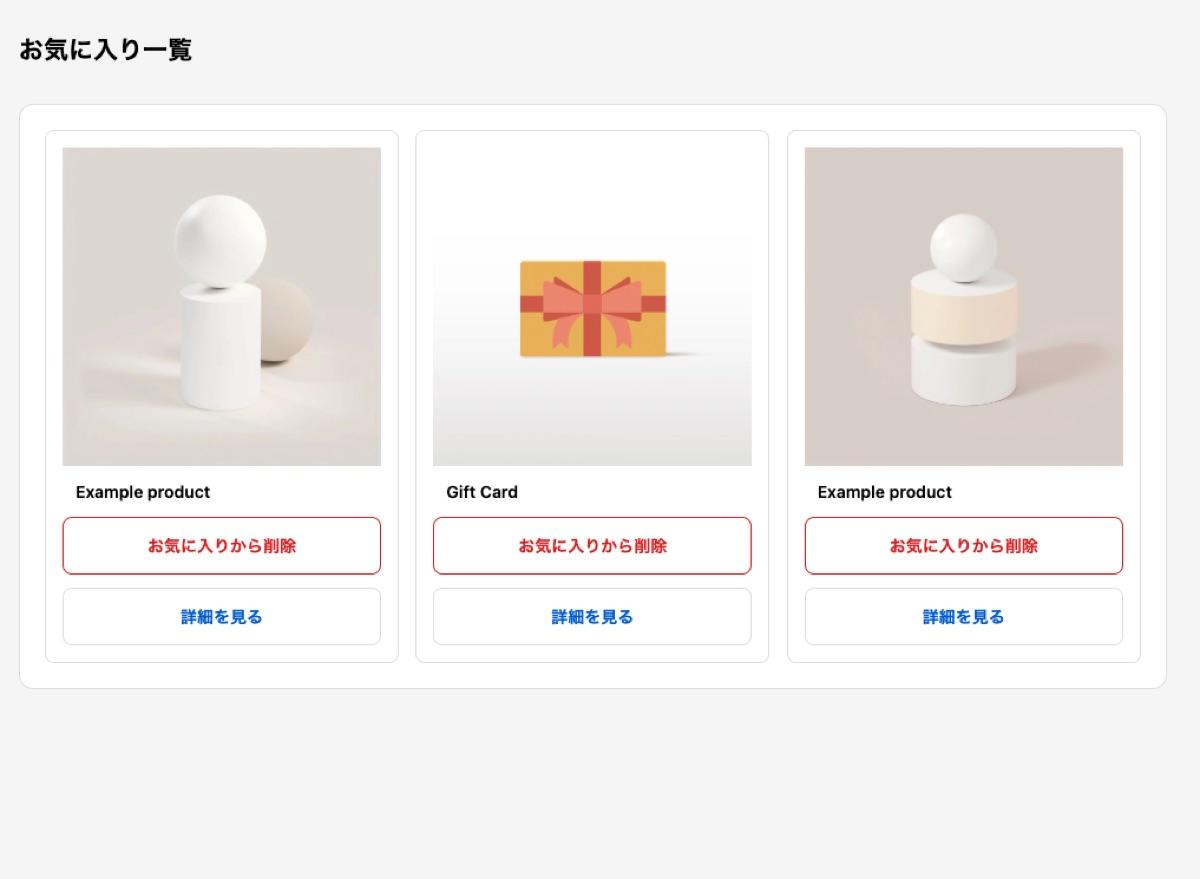Screen dimensions: 1200x879
Task: Select the Gift Card product title
Action: (x=482, y=491)
